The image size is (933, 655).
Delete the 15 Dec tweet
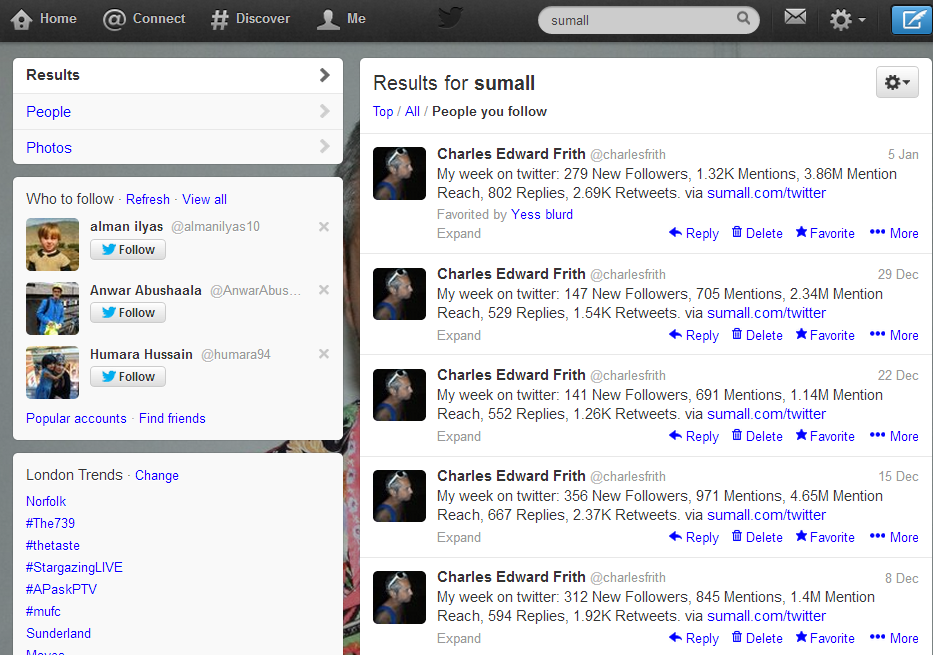click(x=757, y=538)
